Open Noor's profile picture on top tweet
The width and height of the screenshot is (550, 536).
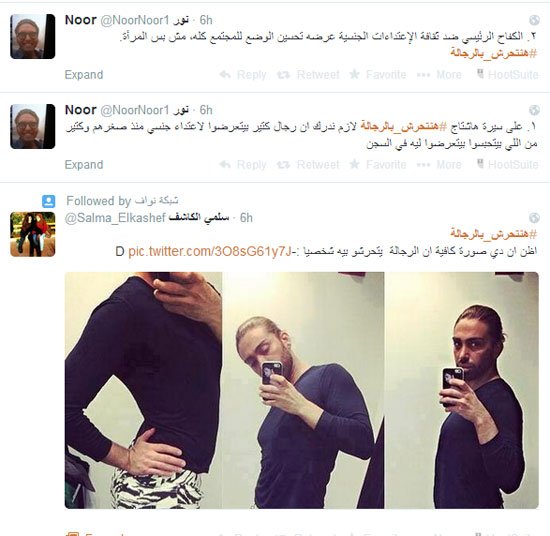click(x=33, y=36)
